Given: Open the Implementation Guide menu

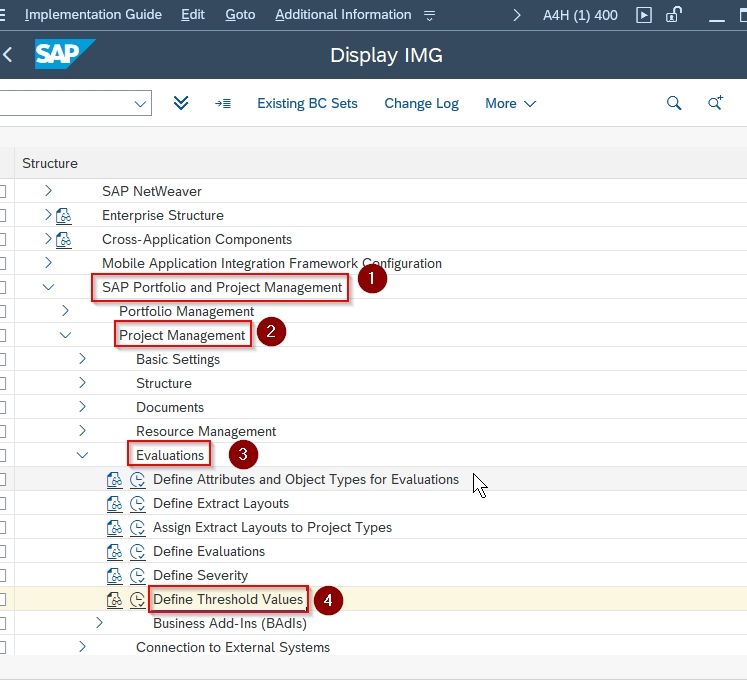Looking at the screenshot, I should coord(93,15).
